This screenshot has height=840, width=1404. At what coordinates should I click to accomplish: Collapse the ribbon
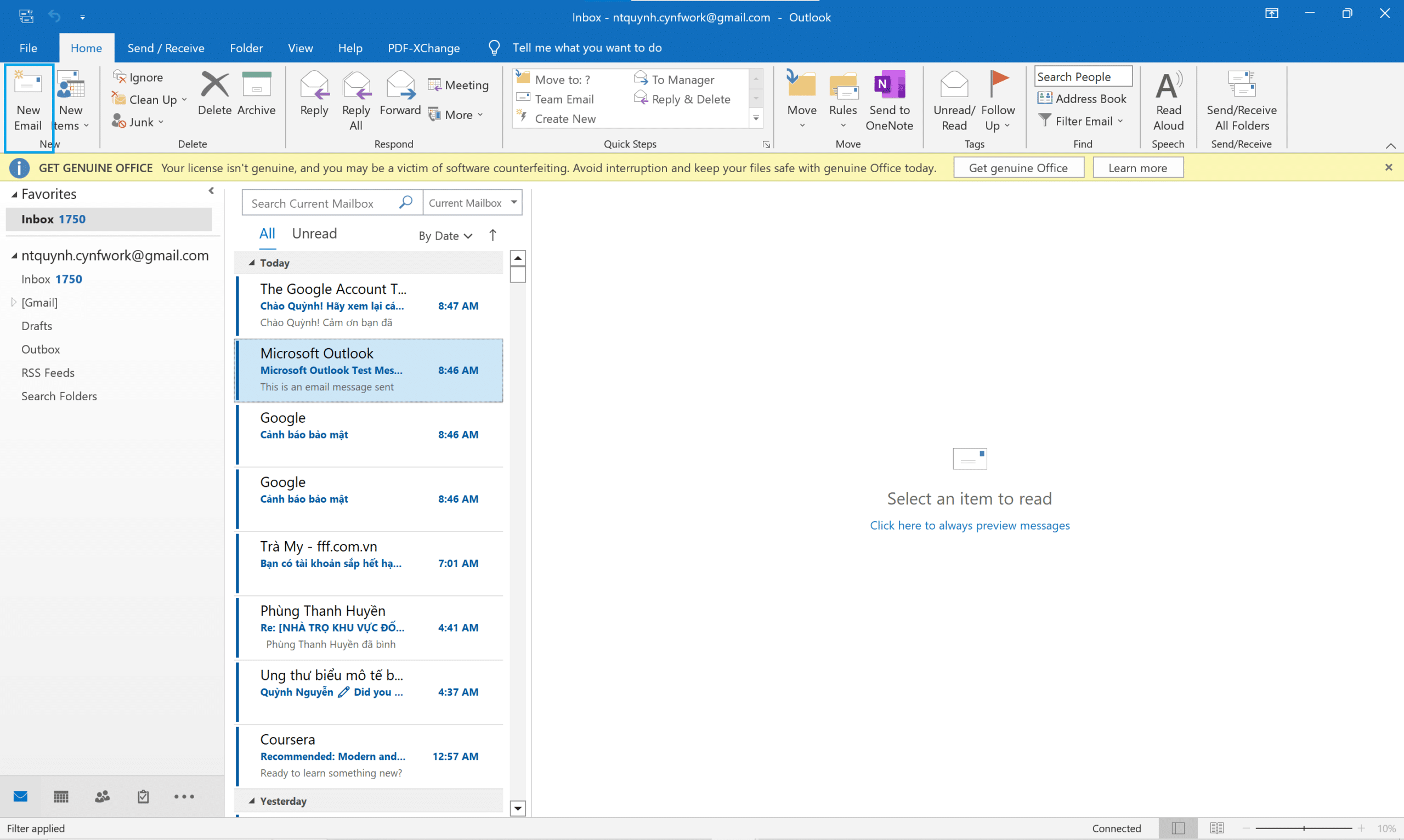1390,145
